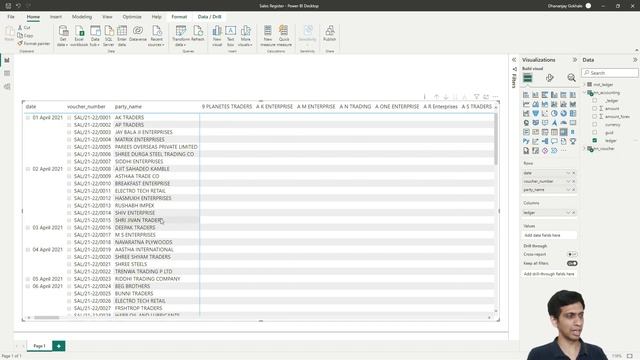Open dropdown for date field in Rows
Image resolution: width=640 pixels, height=360 pixels.
point(568,173)
